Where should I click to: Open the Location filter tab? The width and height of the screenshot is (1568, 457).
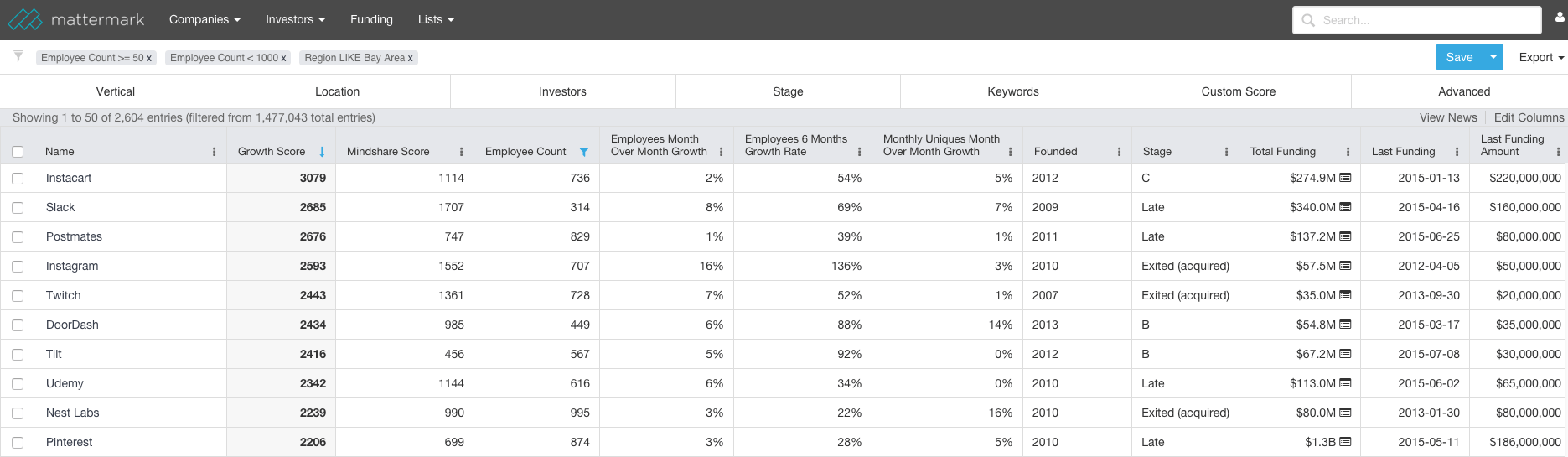coord(338,91)
